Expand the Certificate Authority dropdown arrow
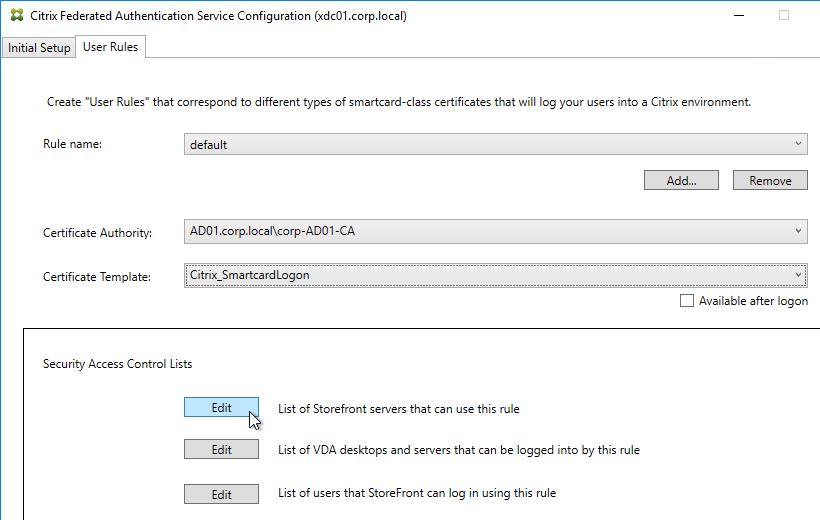This screenshot has width=820, height=520. click(798, 231)
